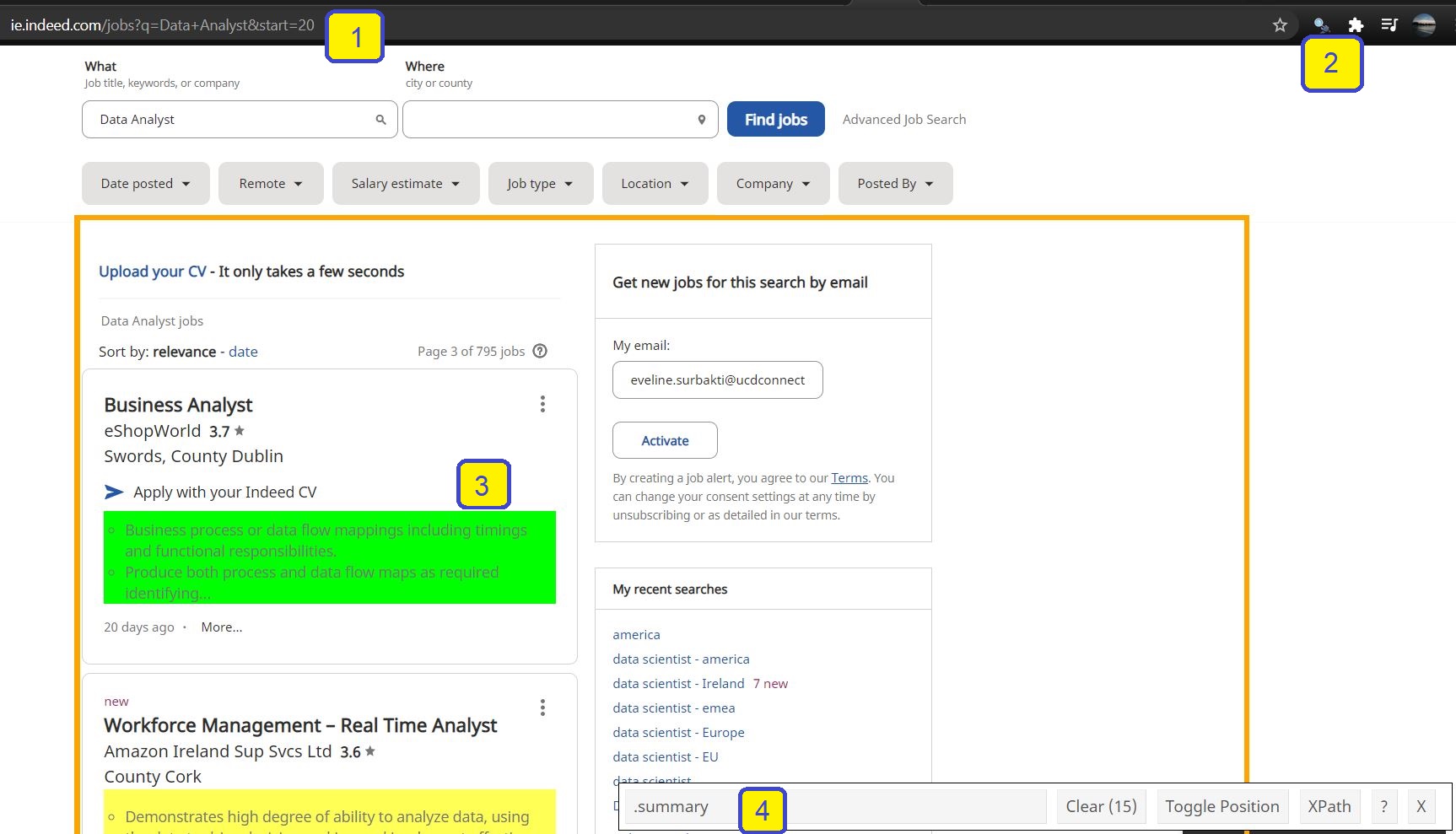Viewport: 1456px width, 834px height.
Task: Click the My email input field
Action: coord(718,379)
